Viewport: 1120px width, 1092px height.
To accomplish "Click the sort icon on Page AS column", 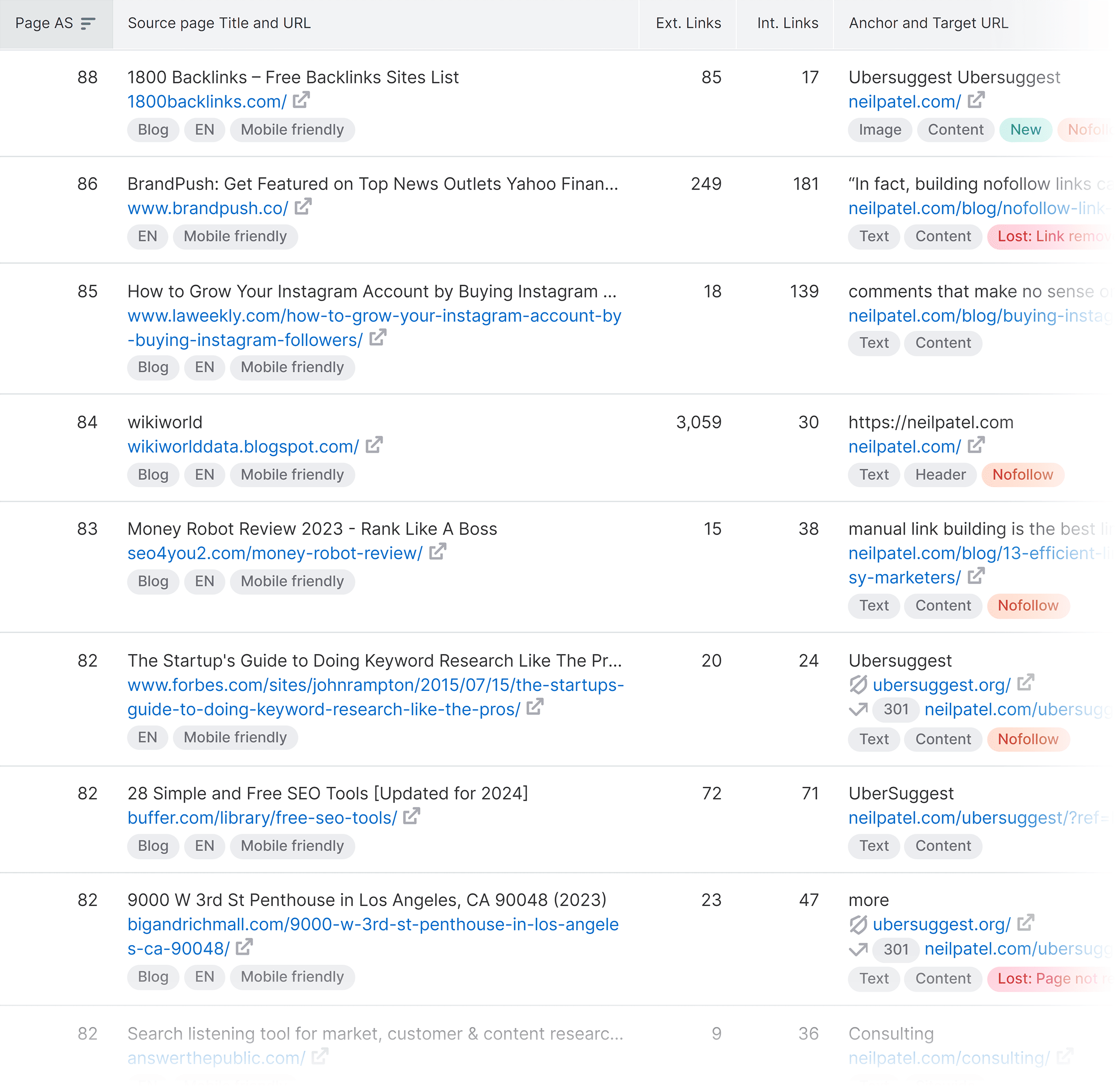I will click(x=88, y=23).
